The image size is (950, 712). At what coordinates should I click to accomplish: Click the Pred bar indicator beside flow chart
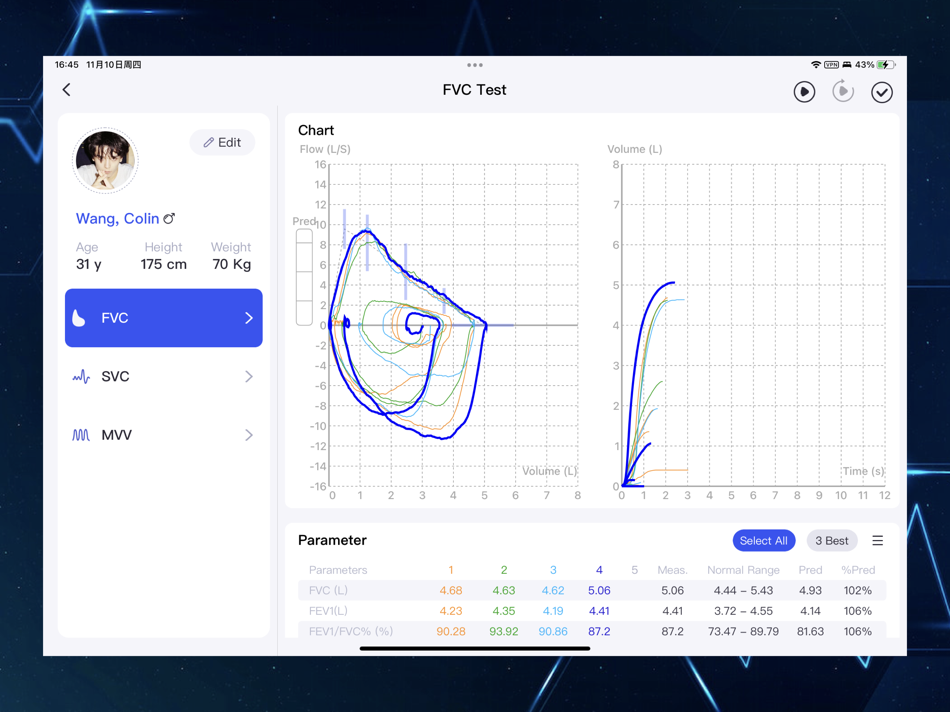pyautogui.click(x=304, y=277)
